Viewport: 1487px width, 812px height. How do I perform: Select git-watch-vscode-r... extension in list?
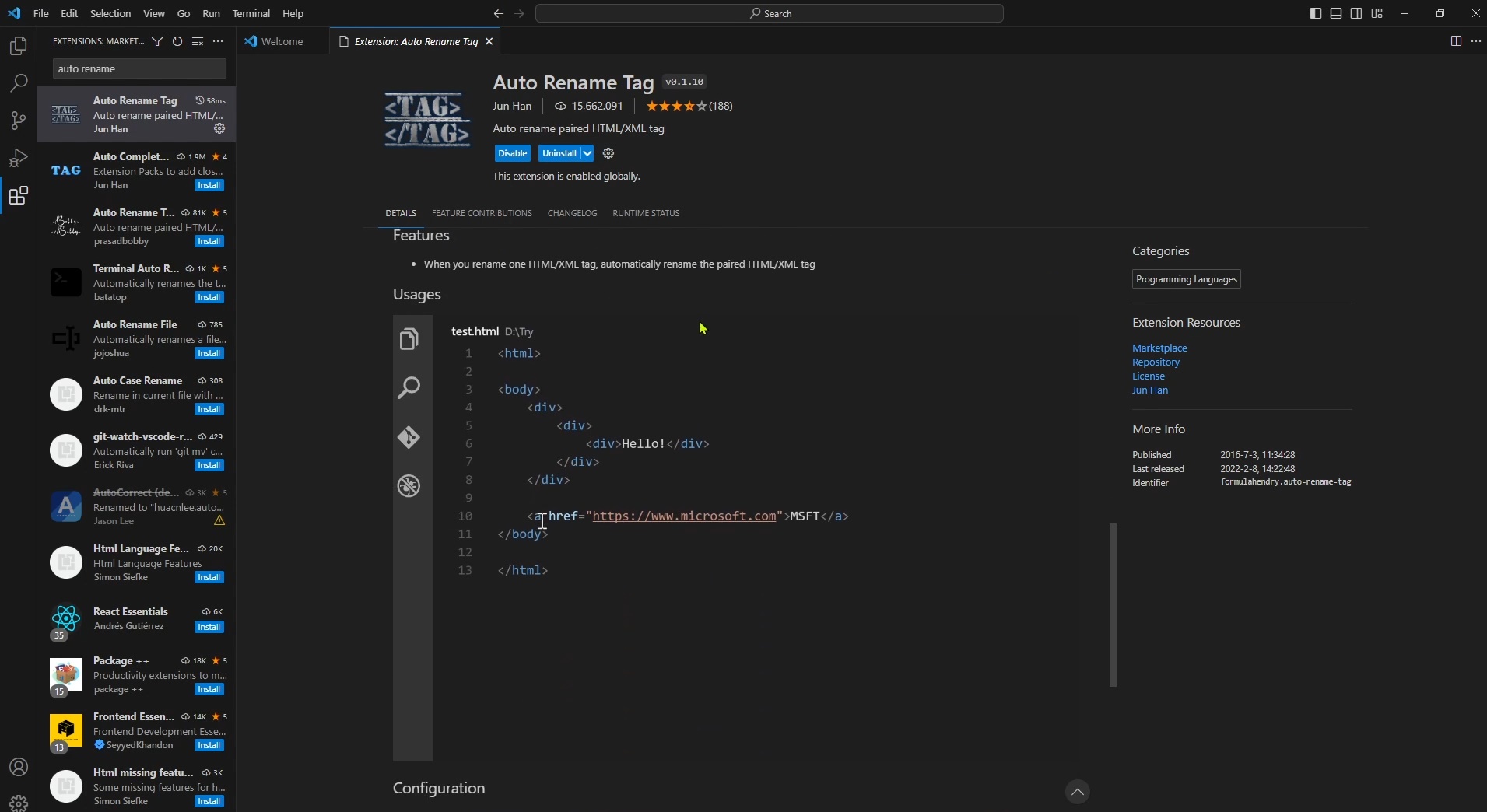pyautogui.click(x=137, y=450)
